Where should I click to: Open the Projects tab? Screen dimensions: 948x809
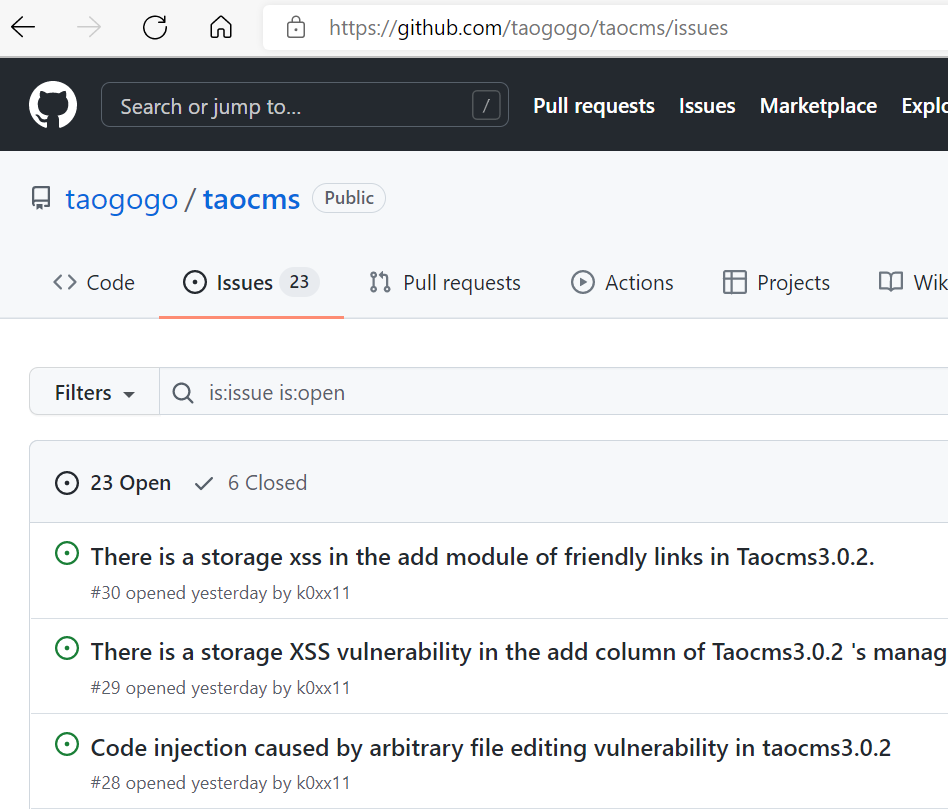(x=776, y=283)
